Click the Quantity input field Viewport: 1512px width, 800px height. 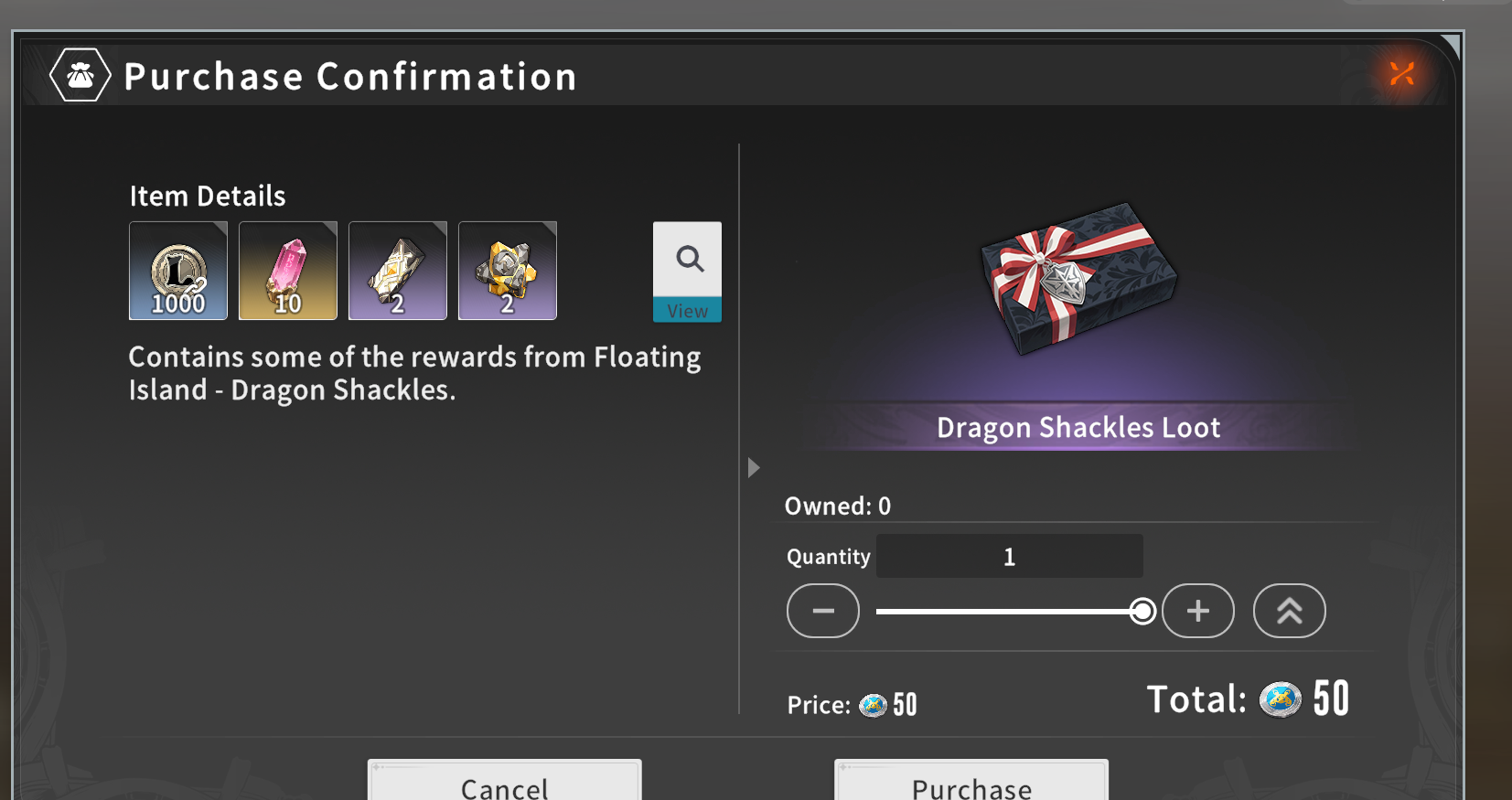tap(1010, 556)
